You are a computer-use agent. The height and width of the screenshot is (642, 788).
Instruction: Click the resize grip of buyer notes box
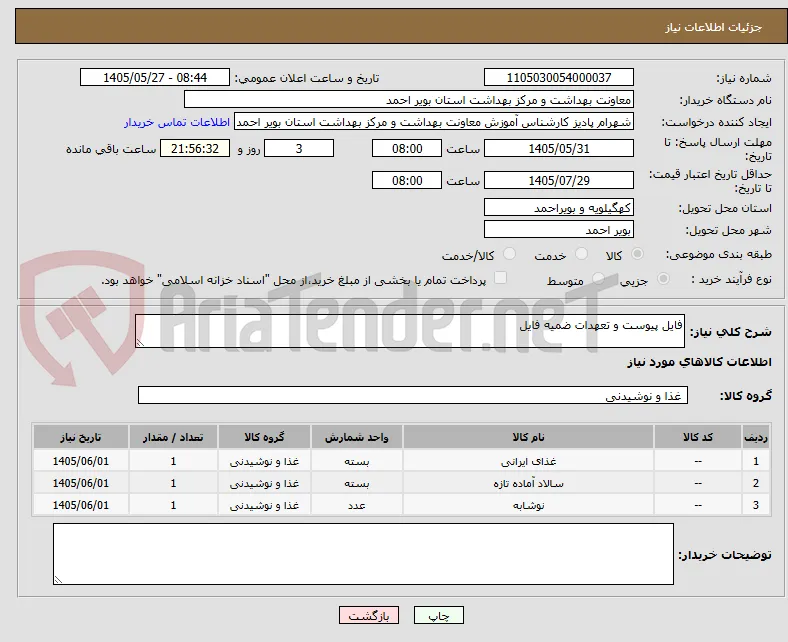click(x=58, y=580)
